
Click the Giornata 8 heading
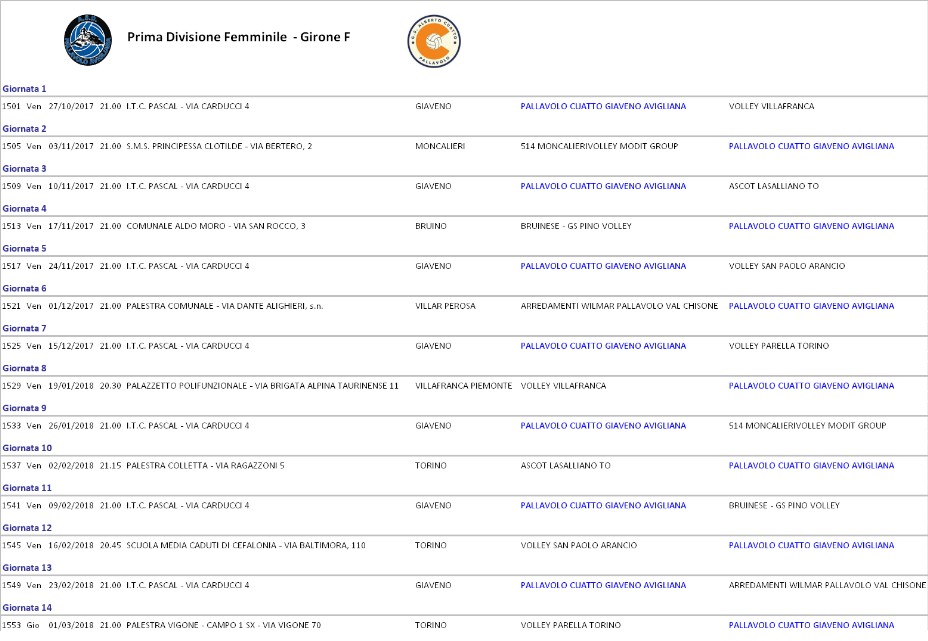pyautogui.click(x=24, y=368)
